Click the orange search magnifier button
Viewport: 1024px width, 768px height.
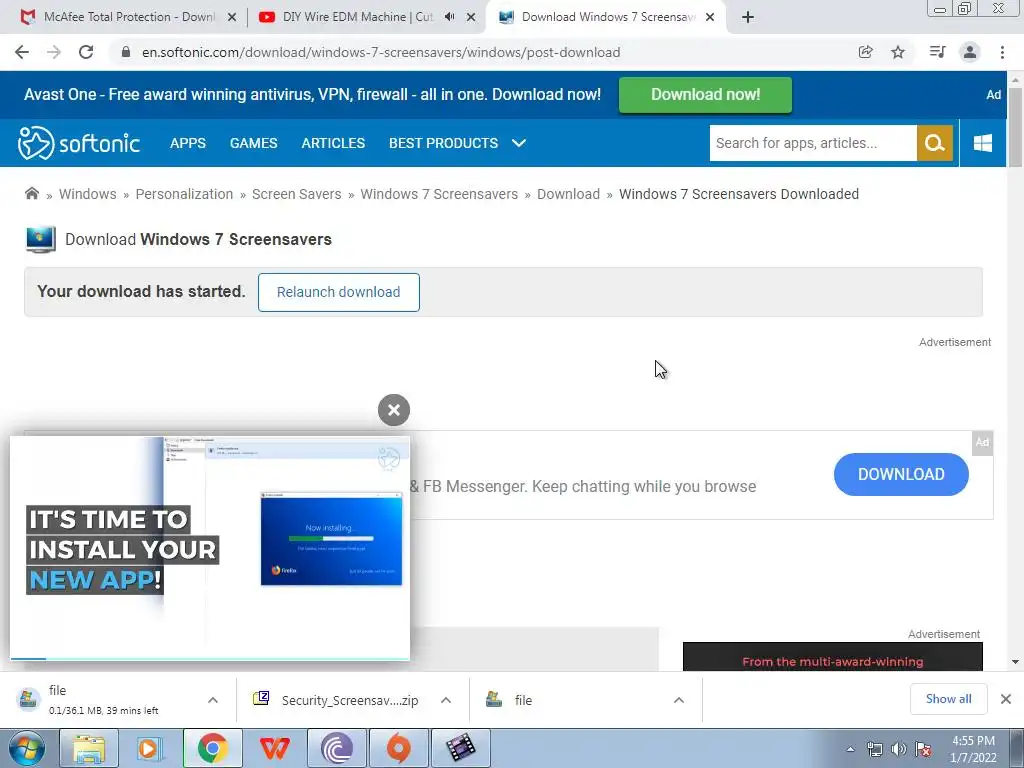[x=935, y=143]
